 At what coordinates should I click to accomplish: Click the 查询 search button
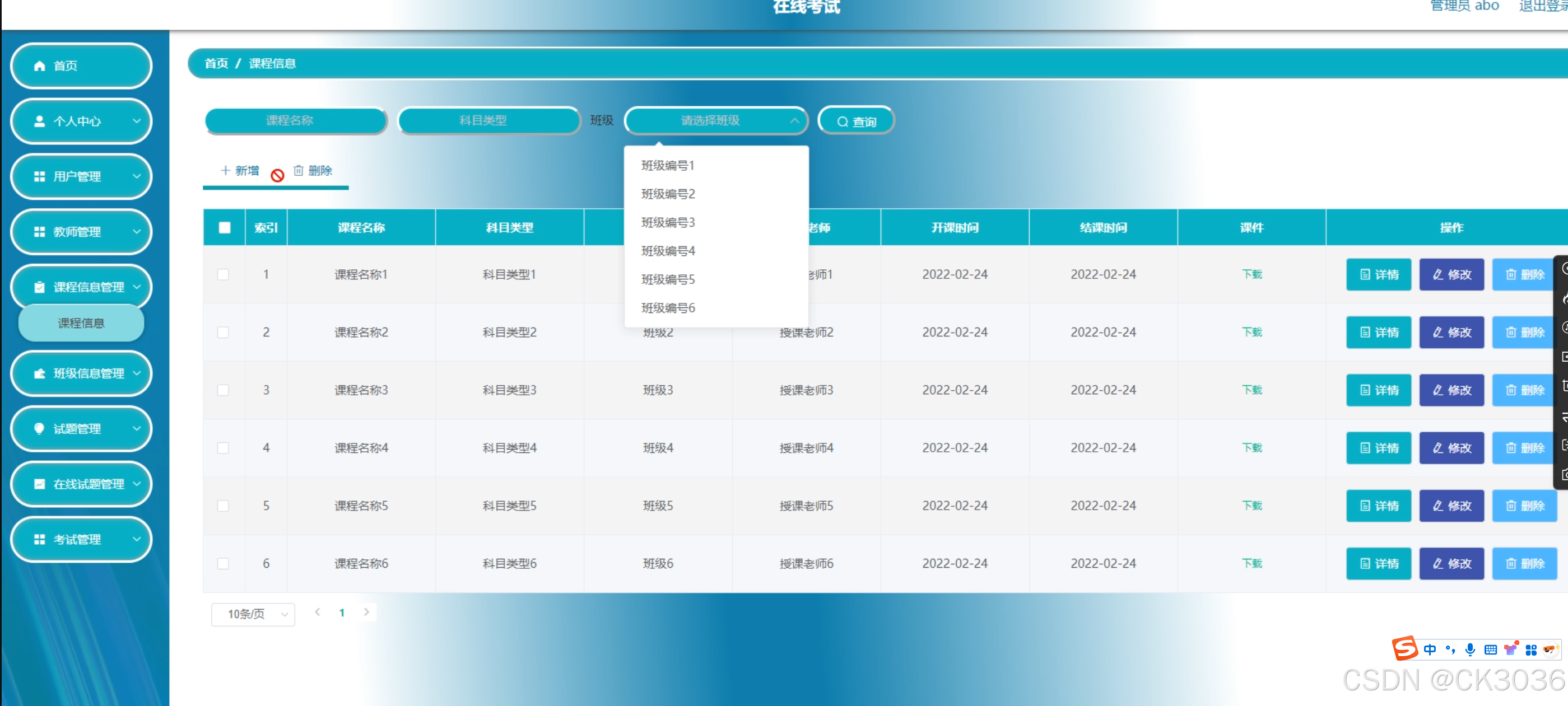click(x=856, y=121)
